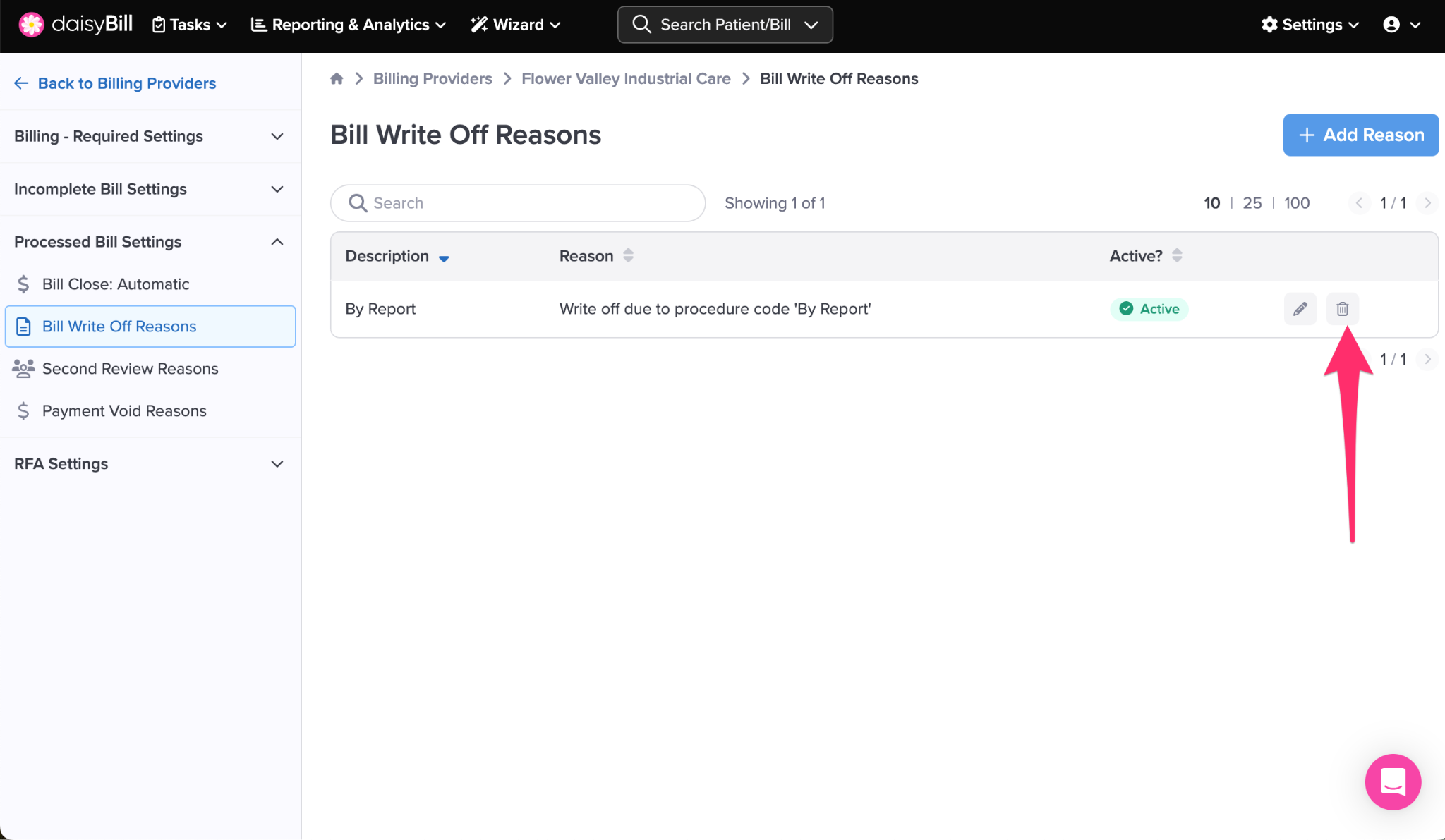Click the trash delete icon for By Report
Image resolution: width=1445 pixels, height=840 pixels.
(x=1342, y=309)
